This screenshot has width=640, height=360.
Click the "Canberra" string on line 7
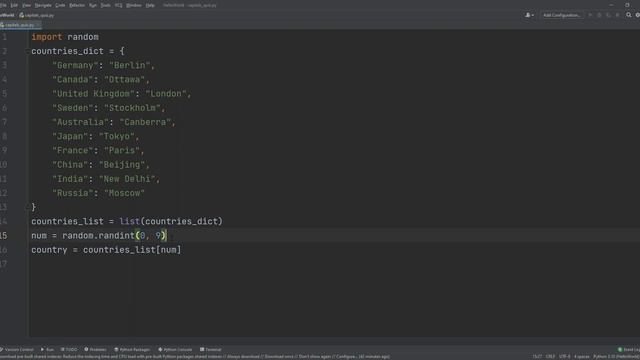tap(145, 122)
